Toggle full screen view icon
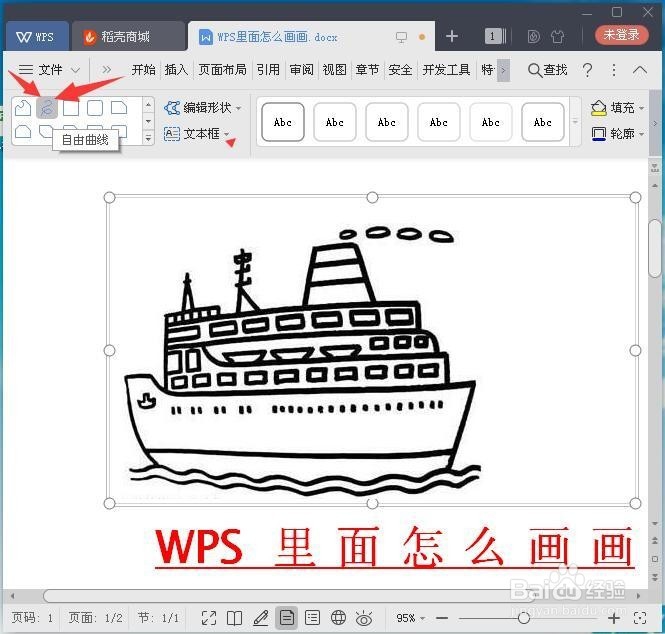 click(209, 618)
